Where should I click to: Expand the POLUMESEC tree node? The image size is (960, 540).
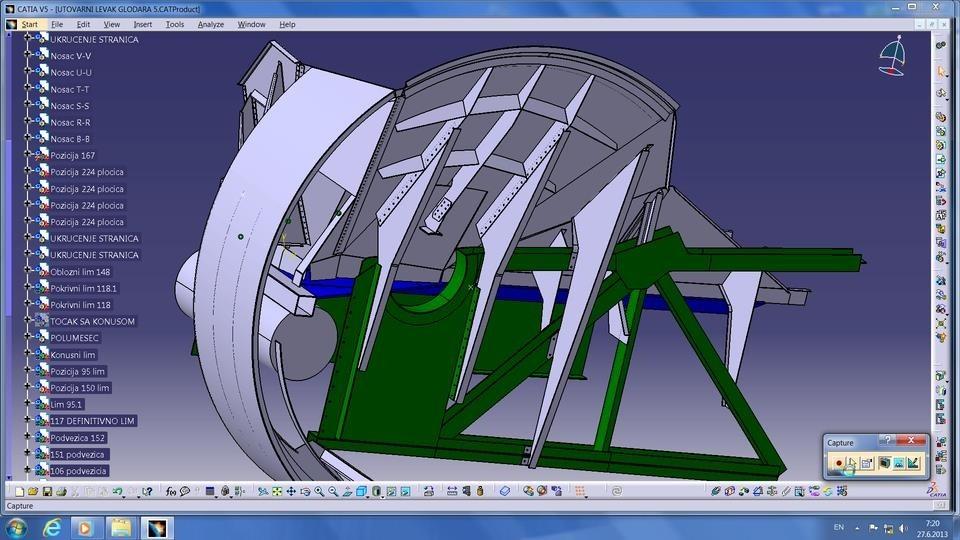pos(27,336)
